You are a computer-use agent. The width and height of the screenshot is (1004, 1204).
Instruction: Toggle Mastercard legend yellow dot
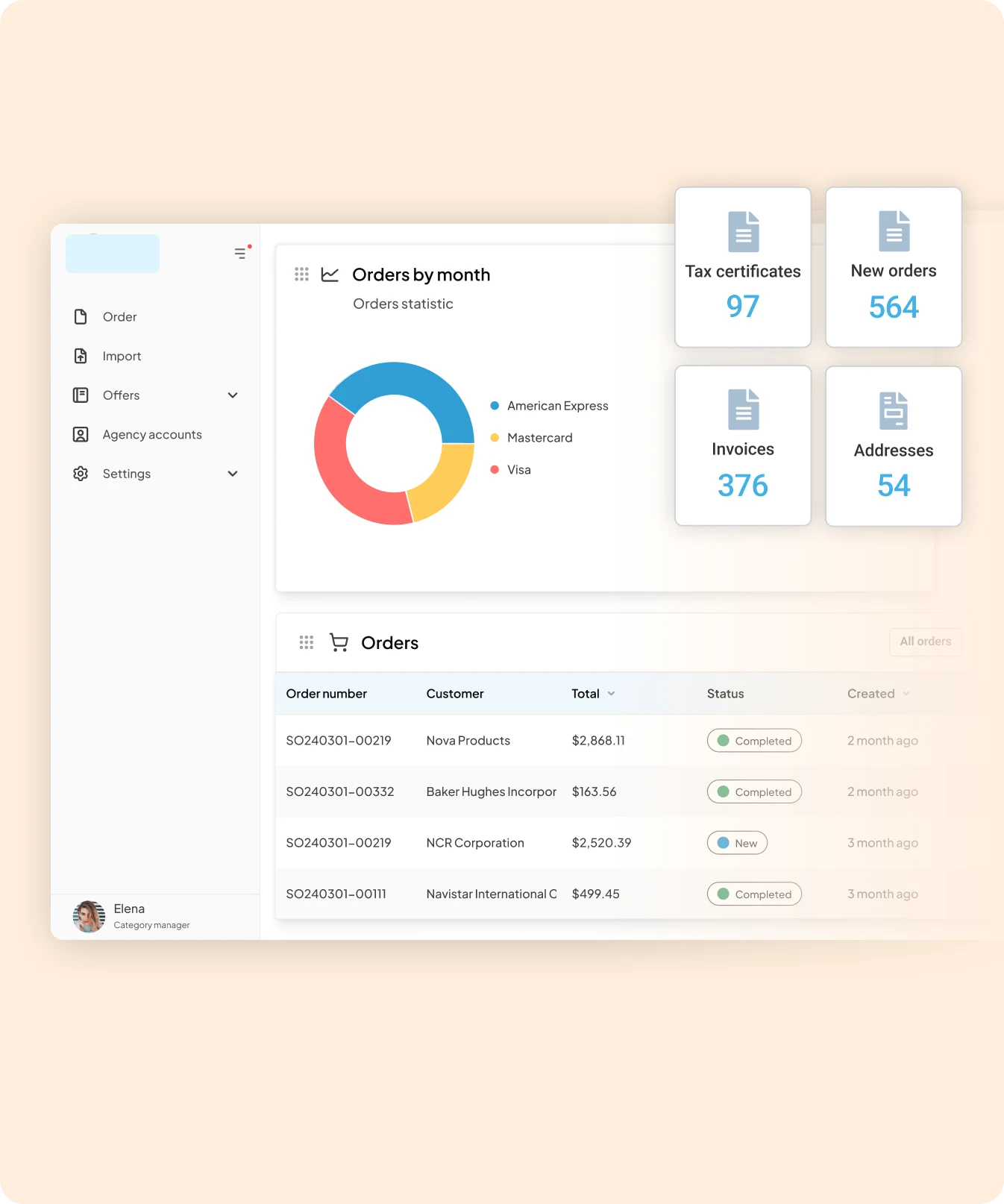click(x=495, y=438)
